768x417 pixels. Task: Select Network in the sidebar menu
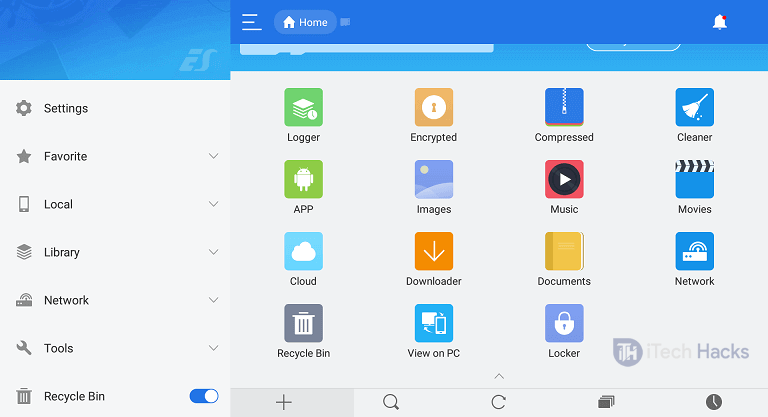tap(115, 300)
